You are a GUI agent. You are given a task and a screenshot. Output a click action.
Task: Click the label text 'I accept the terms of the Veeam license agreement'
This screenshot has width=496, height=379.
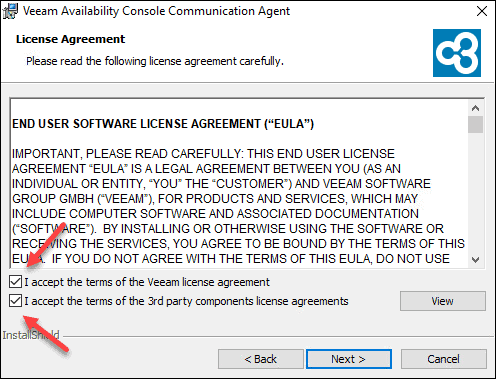(x=147, y=282)
